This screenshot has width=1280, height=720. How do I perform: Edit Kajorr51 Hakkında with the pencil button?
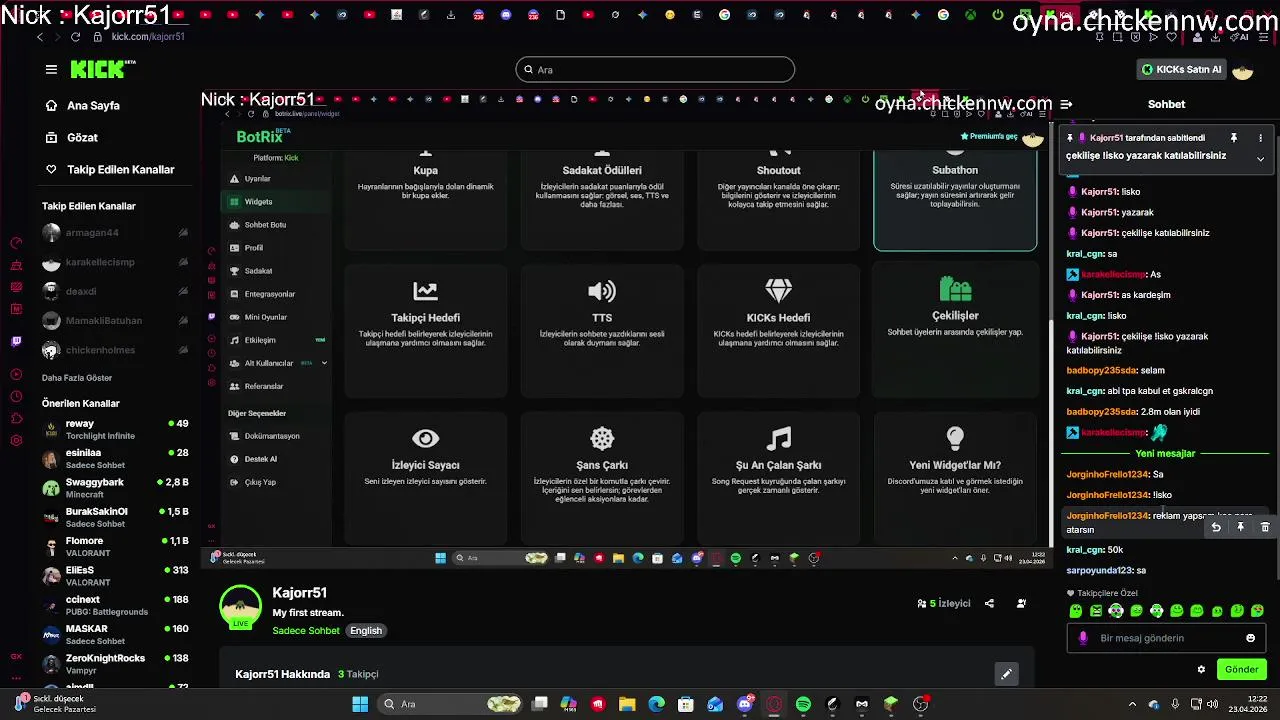(1006, 674)
